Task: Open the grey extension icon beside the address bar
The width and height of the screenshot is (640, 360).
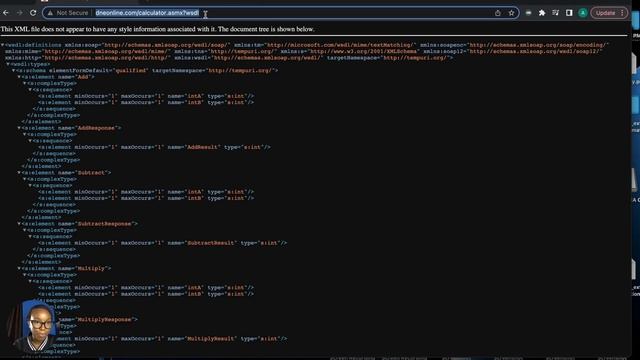Action: tap(529, 13)
